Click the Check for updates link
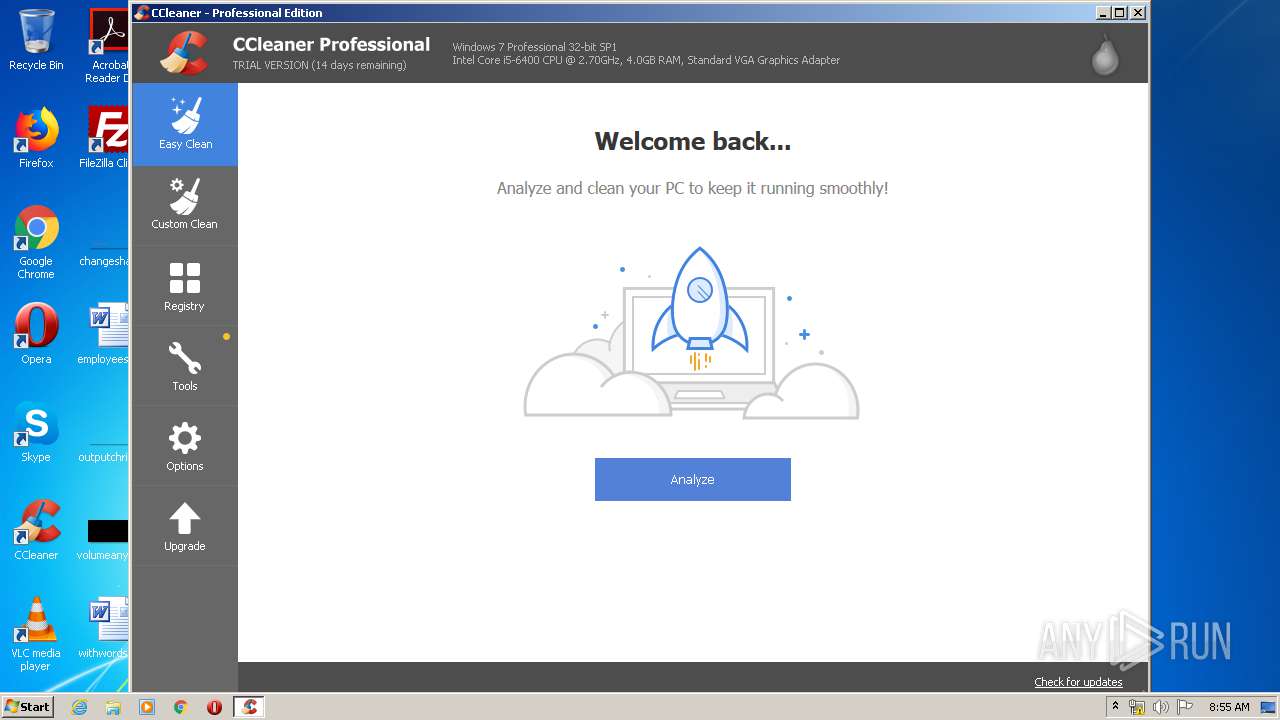 1078,682
